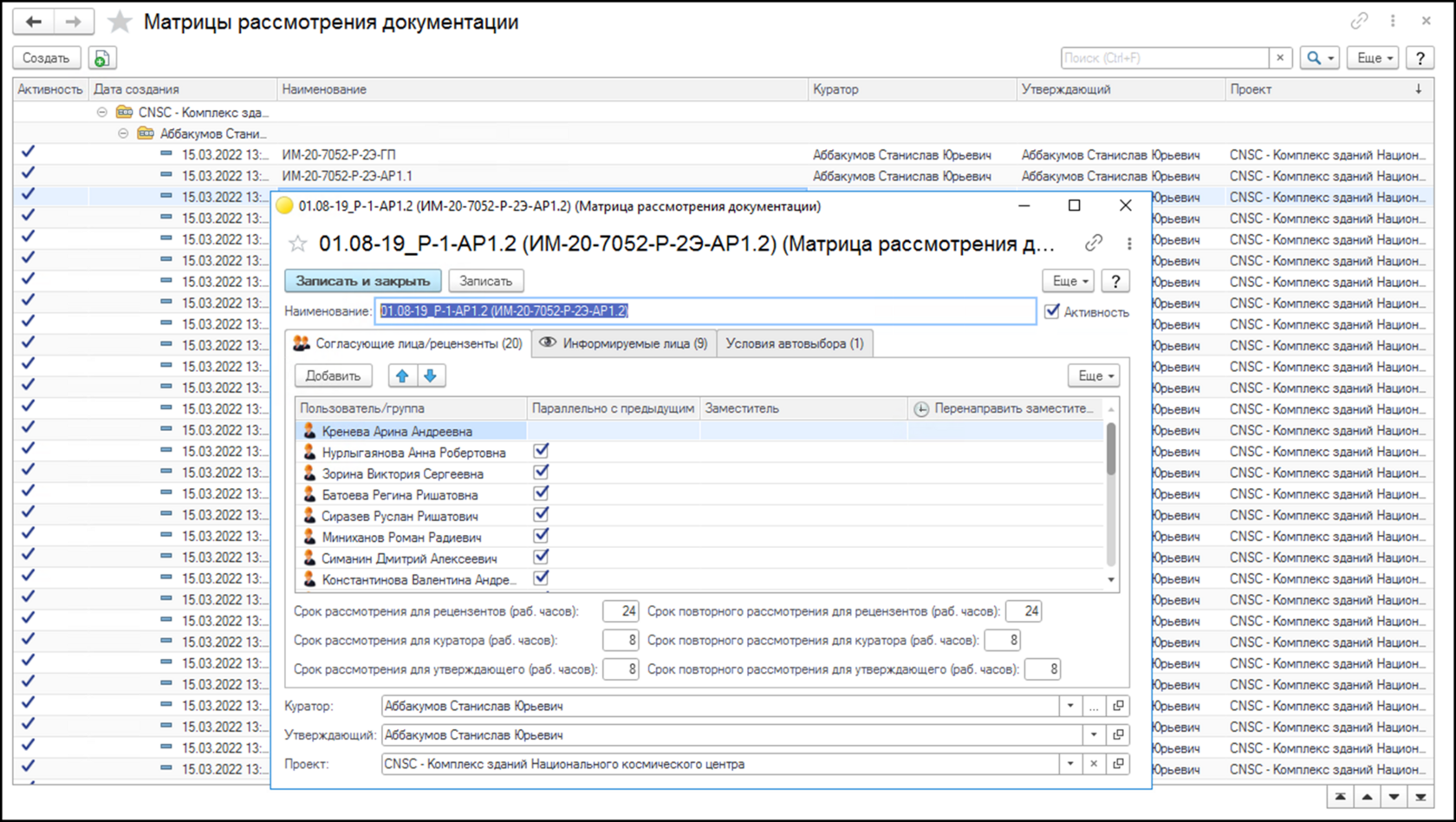Click the move-up blue arrow in reviewers list
Screen dimensions: 1456x822
[x=401, y=375]
